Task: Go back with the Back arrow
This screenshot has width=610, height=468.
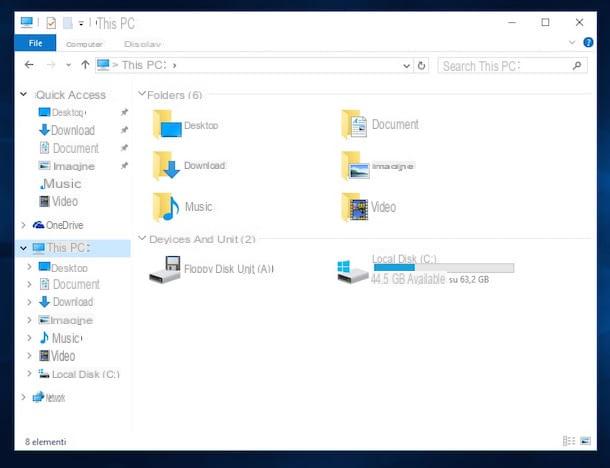Action: click(29, 65)
